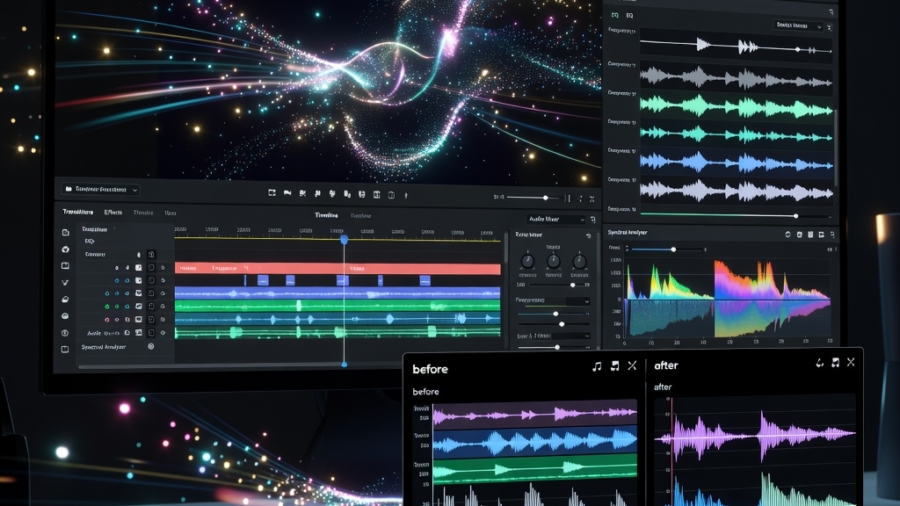Click the music note icon in the after window header
Screen dimensions: 900x506
[x=835, y=363]
